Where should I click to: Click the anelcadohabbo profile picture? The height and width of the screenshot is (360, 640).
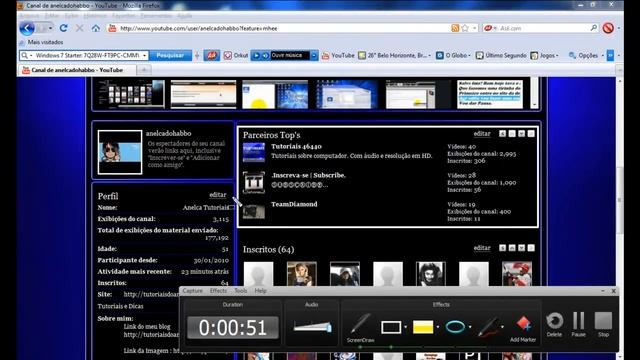(120, 152)
